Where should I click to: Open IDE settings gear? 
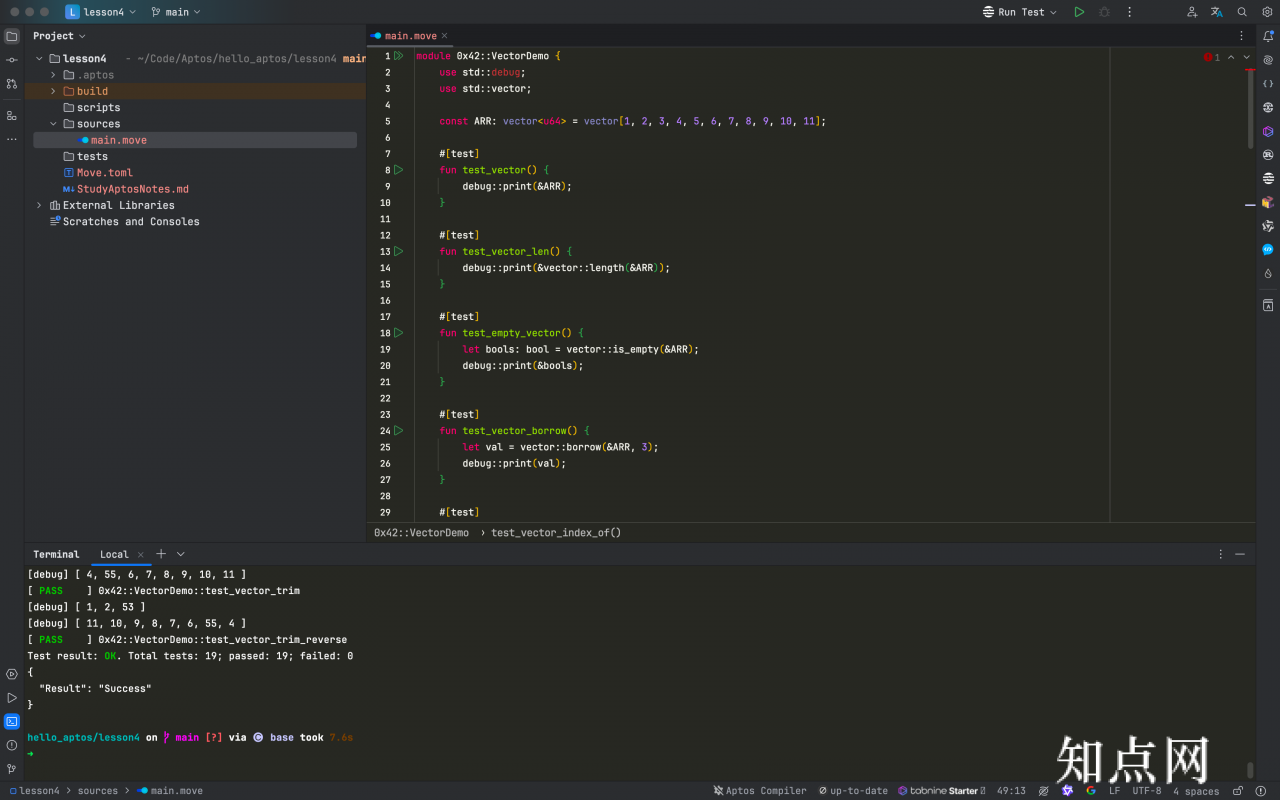click(1267, 12)
